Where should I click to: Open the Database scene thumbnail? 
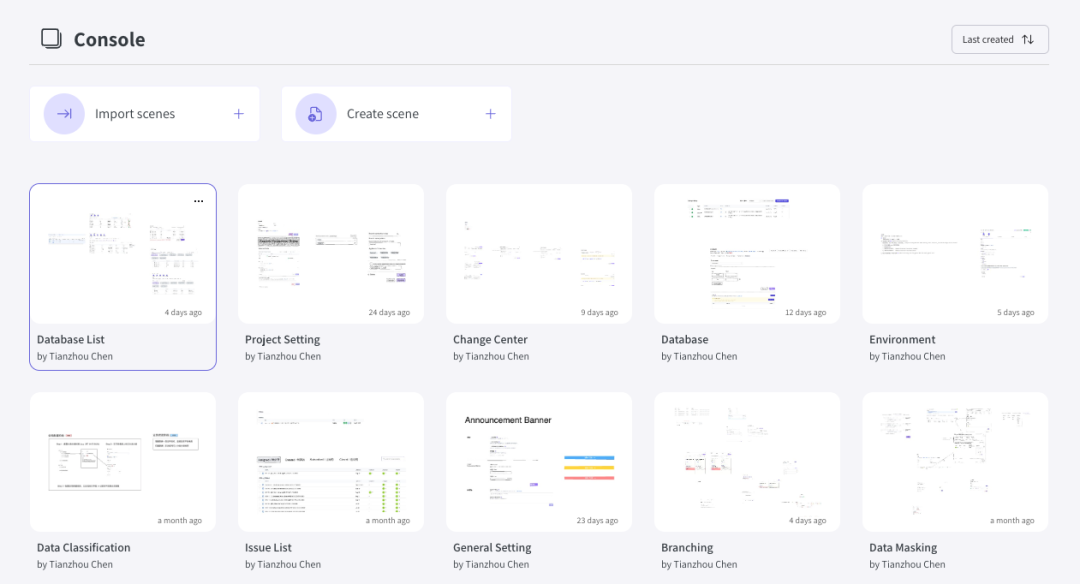pos(747,253)
